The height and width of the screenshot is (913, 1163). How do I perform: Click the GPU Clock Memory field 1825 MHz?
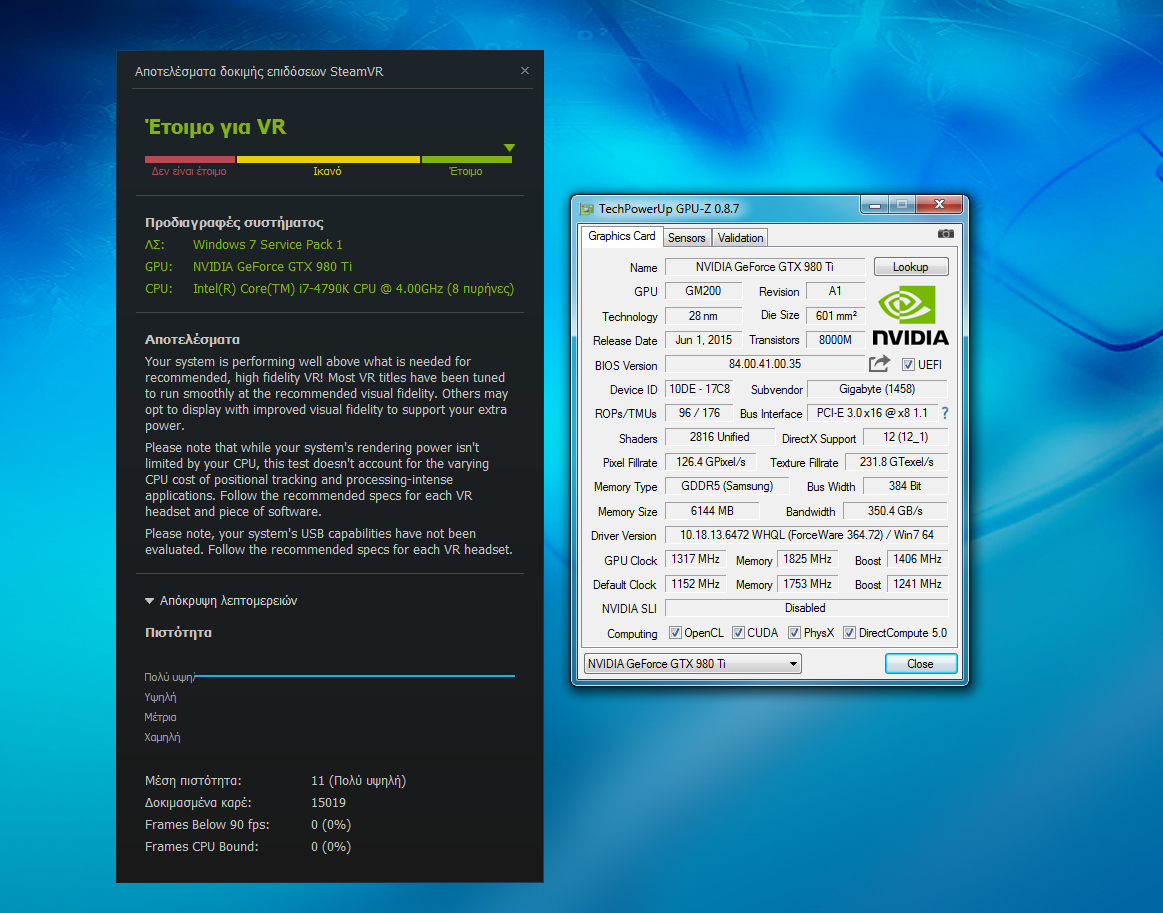pos(807,559)
